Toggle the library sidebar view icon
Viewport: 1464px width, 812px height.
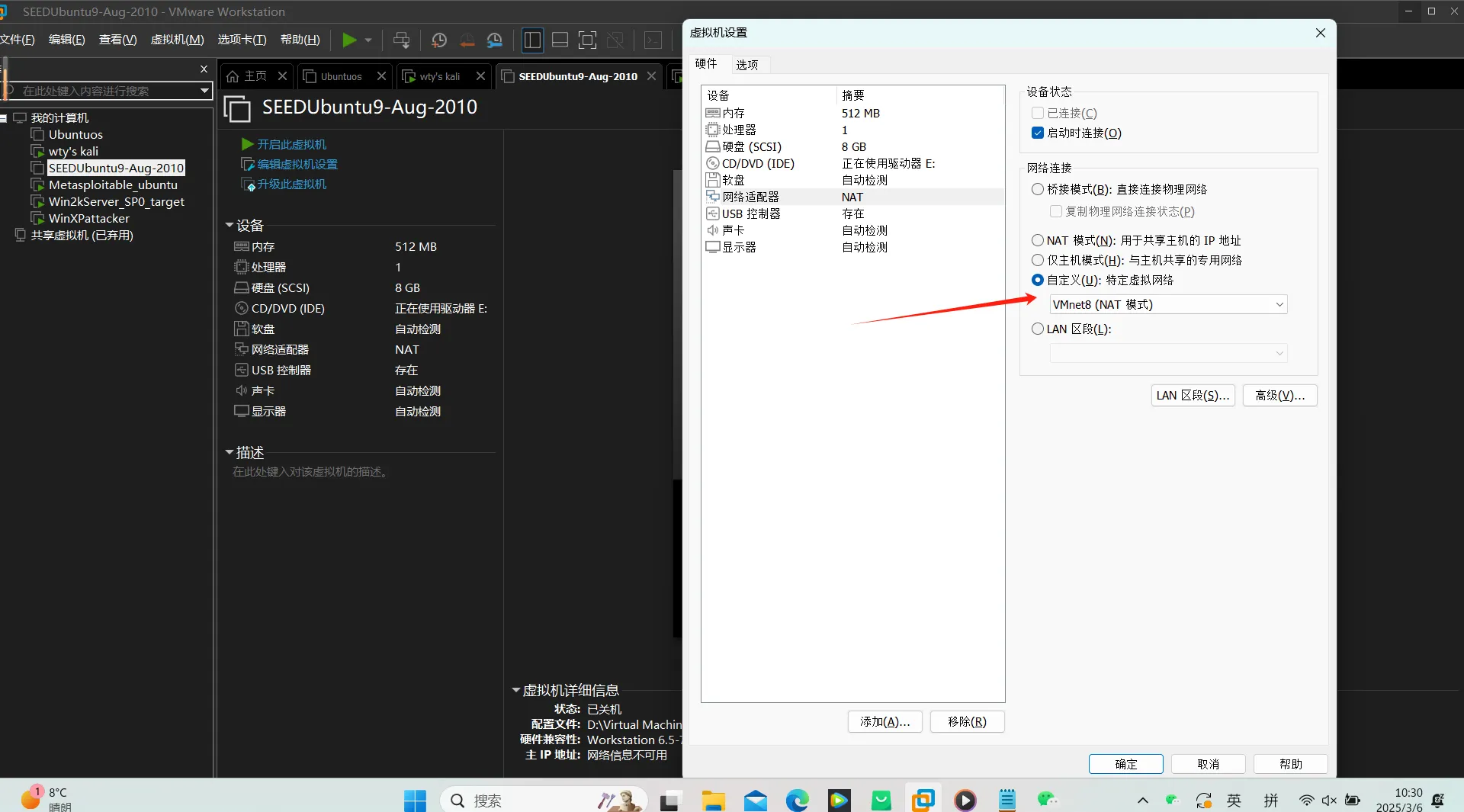[x=532, y=40]
